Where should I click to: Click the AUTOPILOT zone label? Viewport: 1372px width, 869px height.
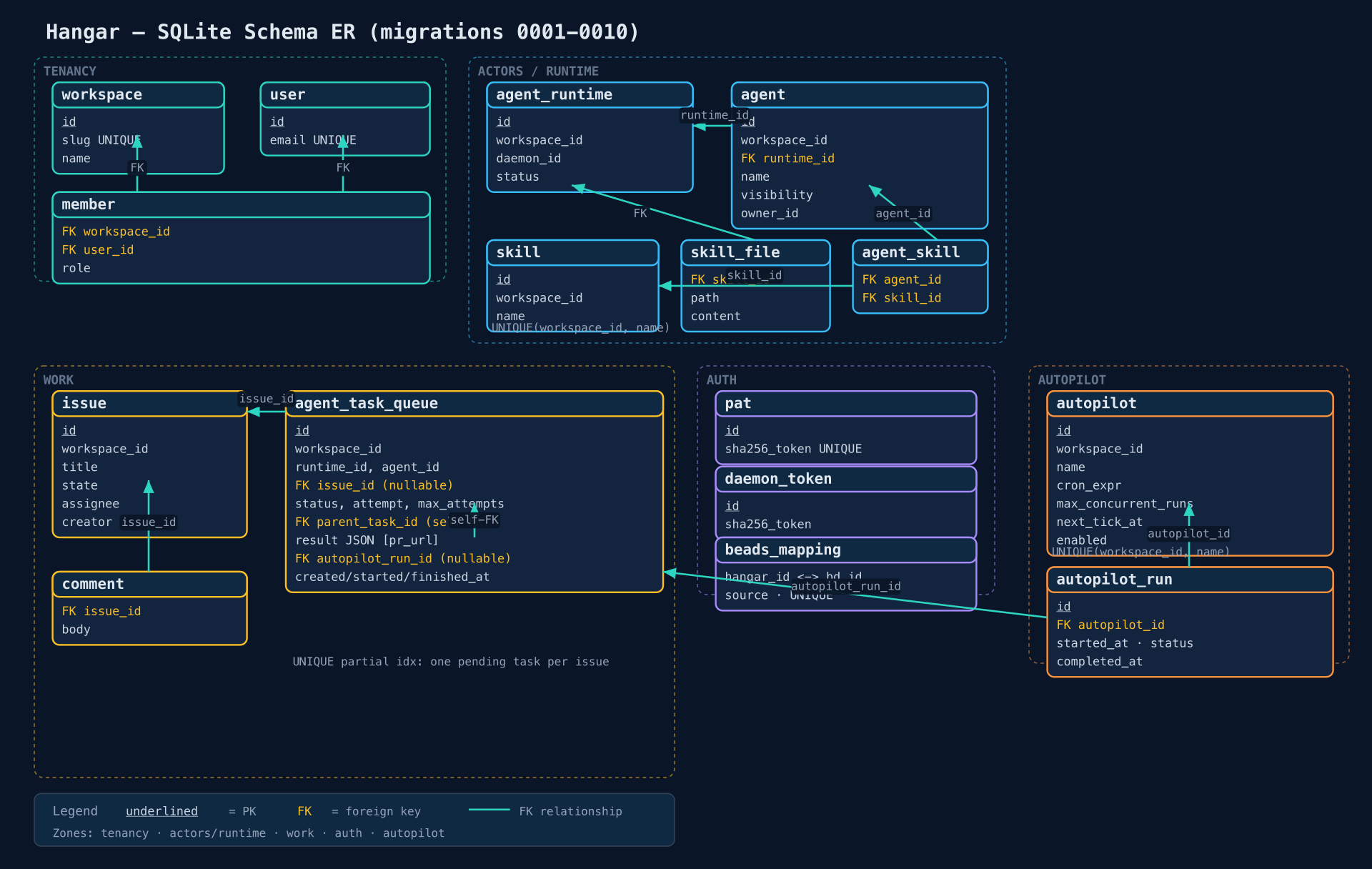pyautogui.click(x=1072, y=380)
